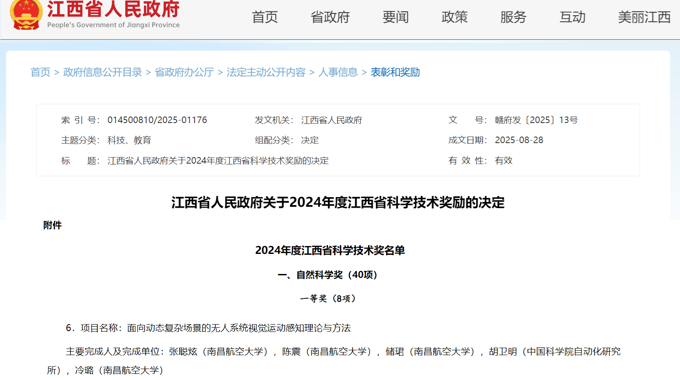Click the 附件 attachment label
680x380 pixels.
[x=52, y=225]
